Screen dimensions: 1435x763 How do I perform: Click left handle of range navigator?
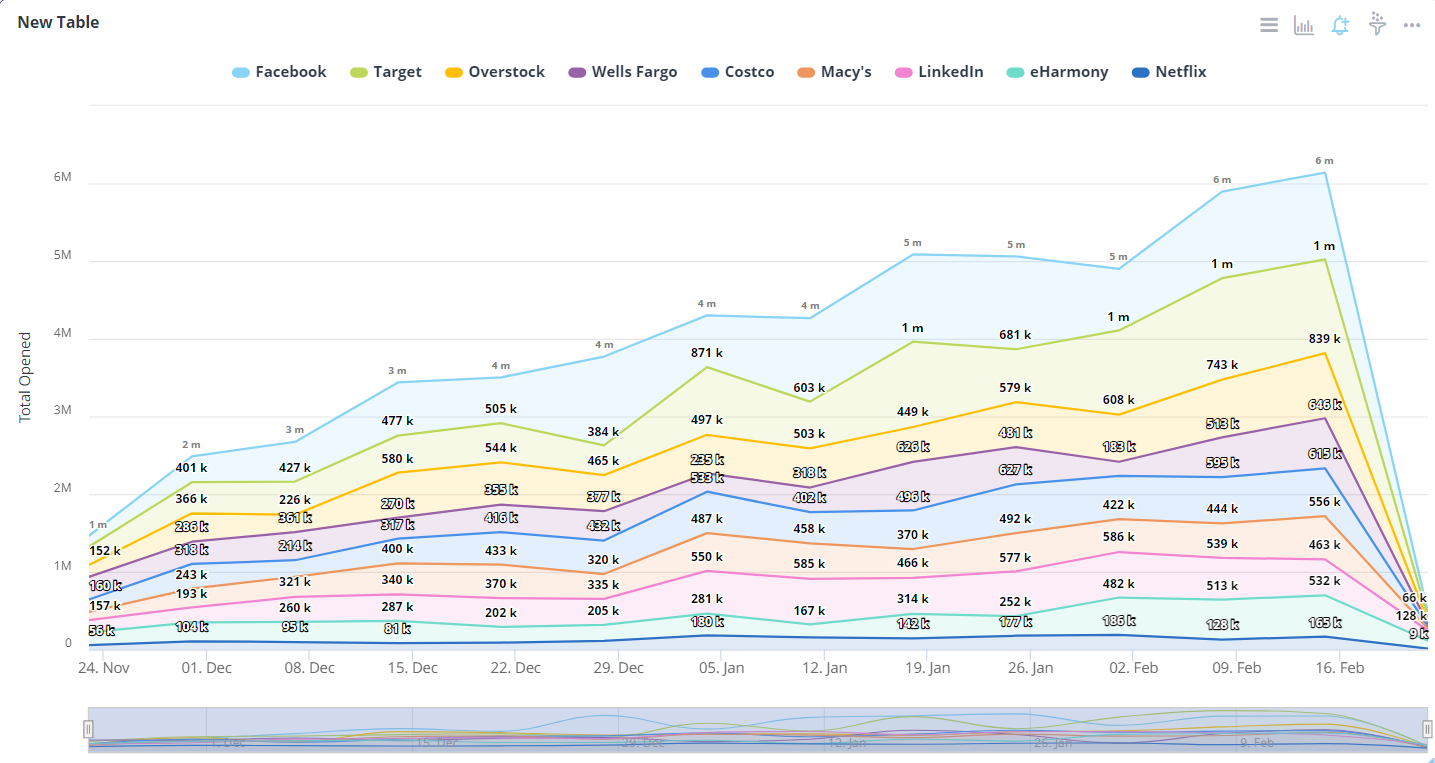coord(88,730)
